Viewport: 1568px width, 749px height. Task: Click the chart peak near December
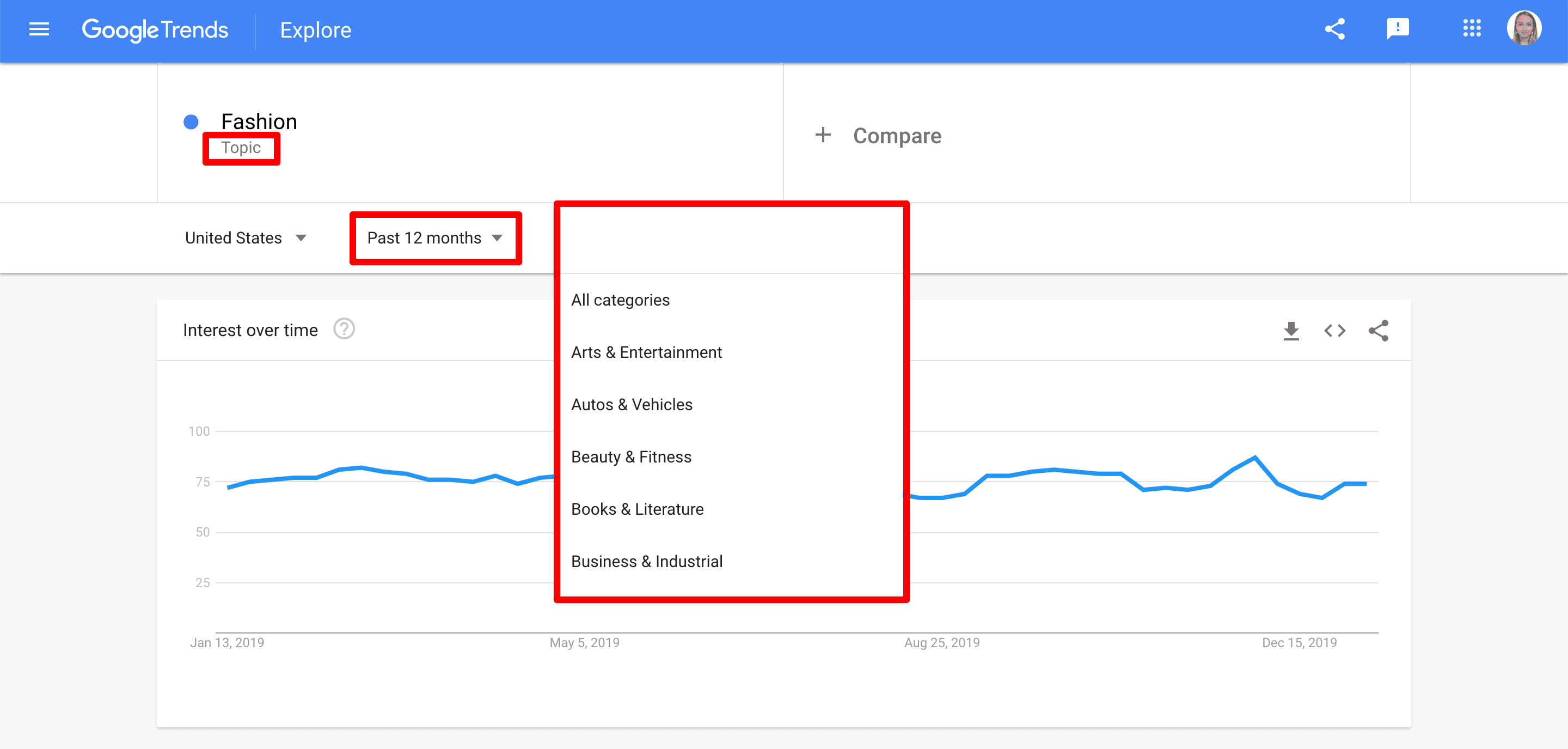pyautogui.click(x=1254, y=458)
